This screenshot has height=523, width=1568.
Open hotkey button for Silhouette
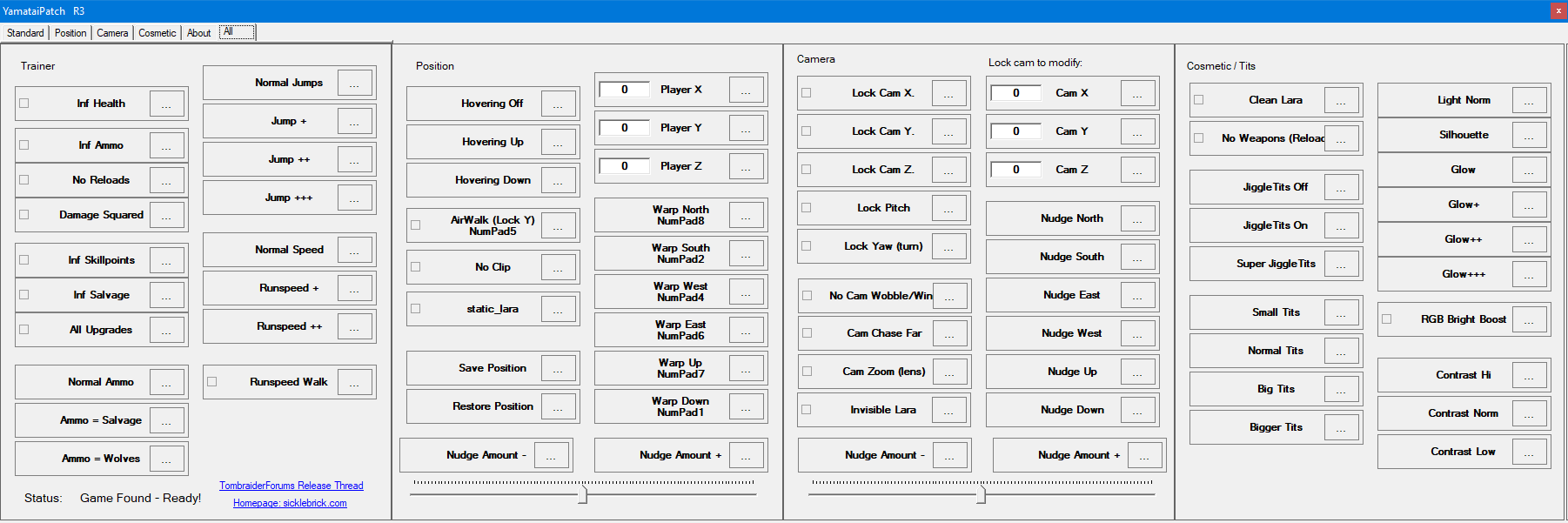tap(1530, 135)
